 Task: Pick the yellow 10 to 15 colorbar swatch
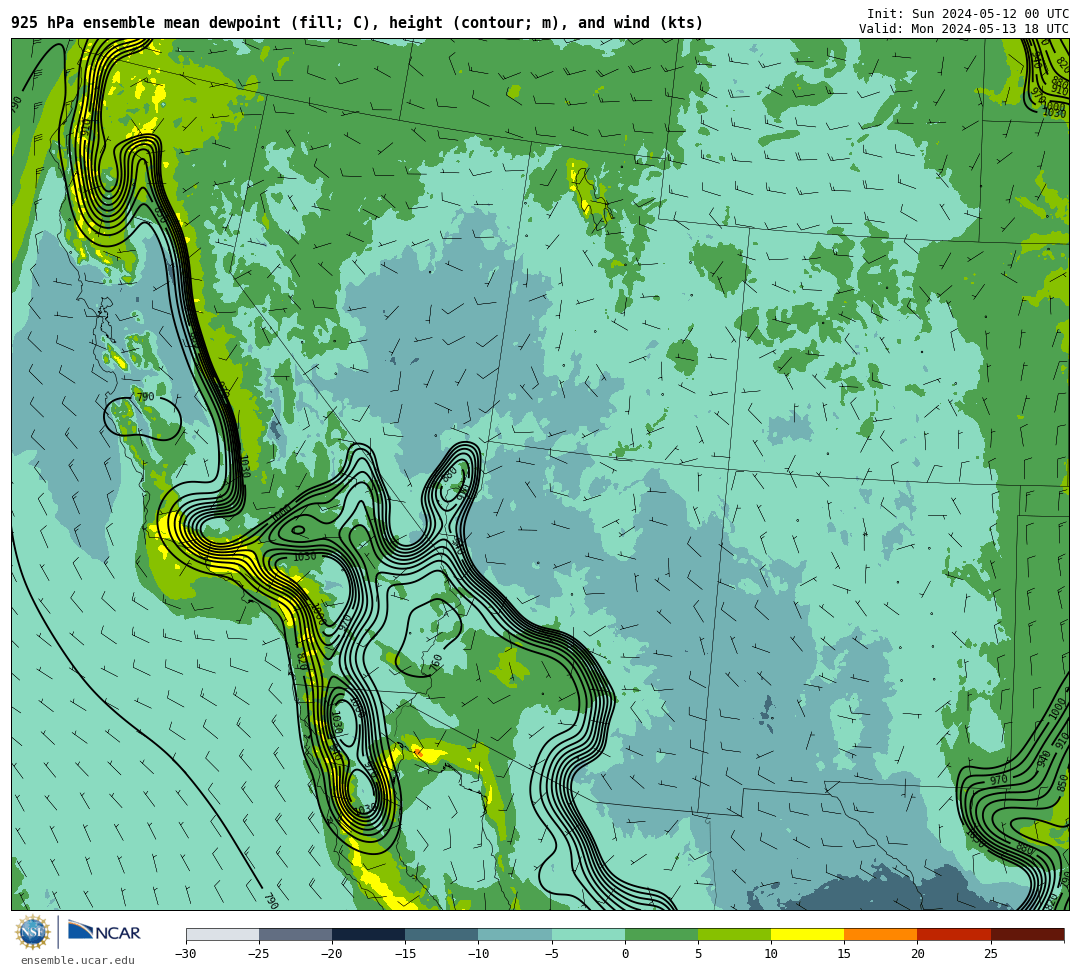[x=807, y=934]
